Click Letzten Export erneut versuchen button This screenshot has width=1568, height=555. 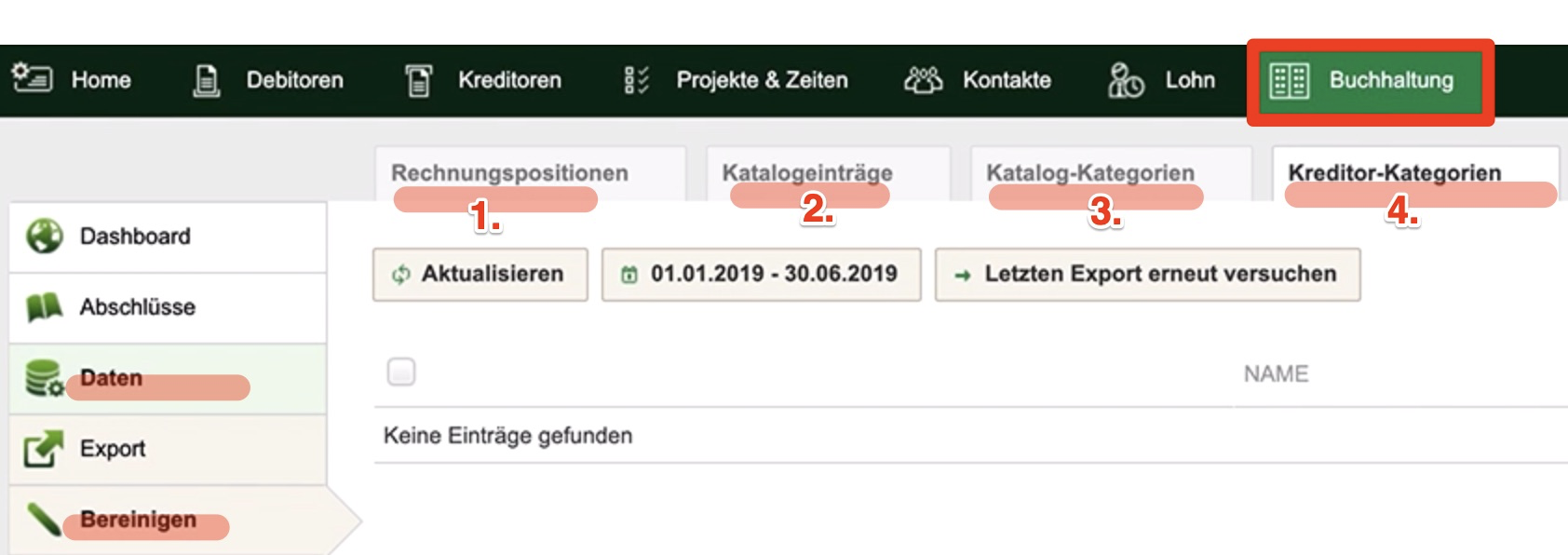tap(1147, 274)
